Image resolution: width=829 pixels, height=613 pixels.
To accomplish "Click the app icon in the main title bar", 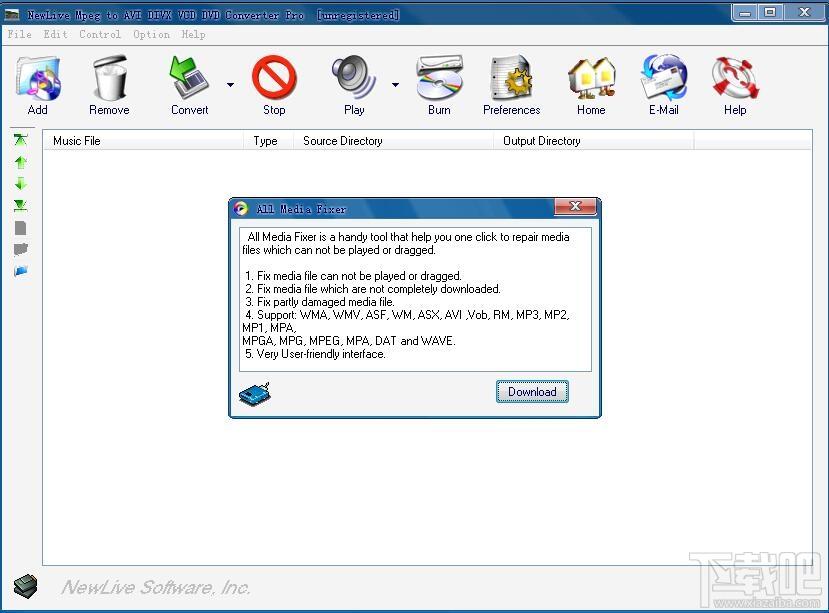I will 12,14.
